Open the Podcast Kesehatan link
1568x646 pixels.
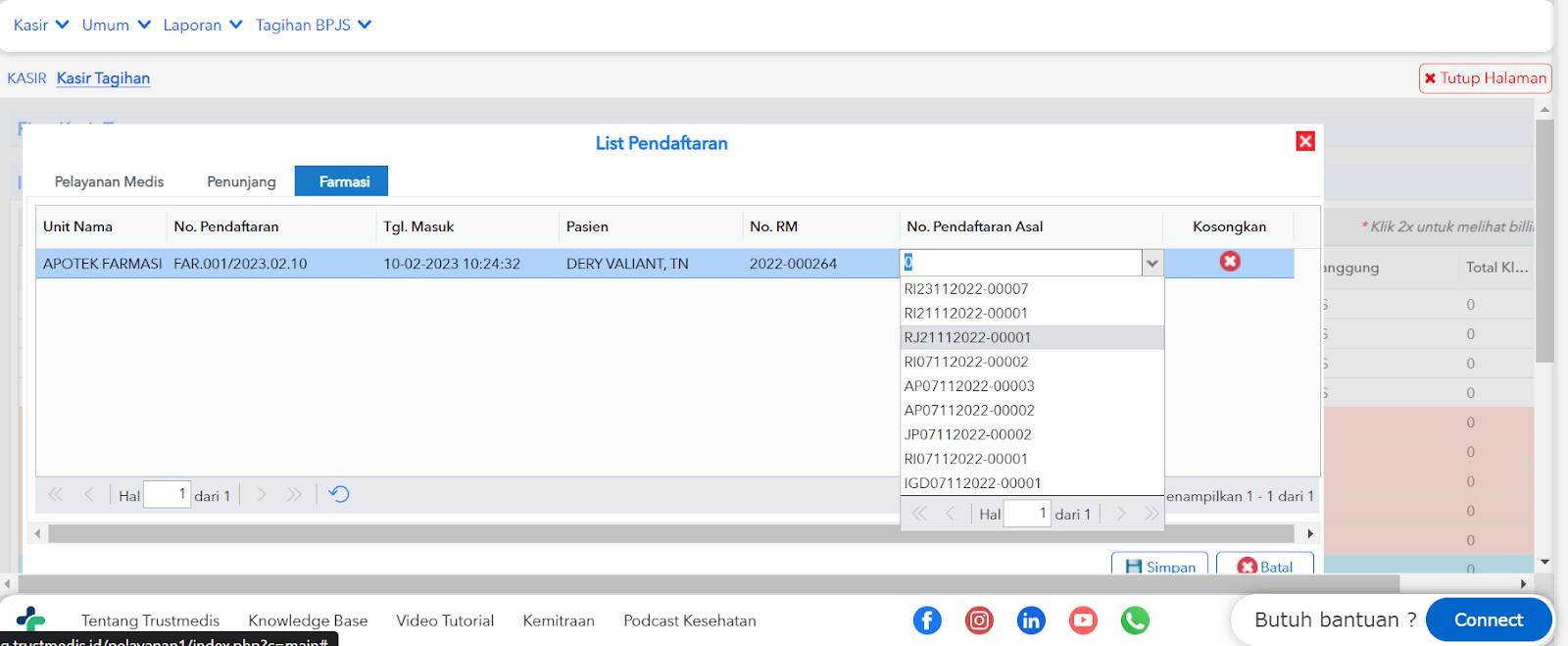click(690, 621)
